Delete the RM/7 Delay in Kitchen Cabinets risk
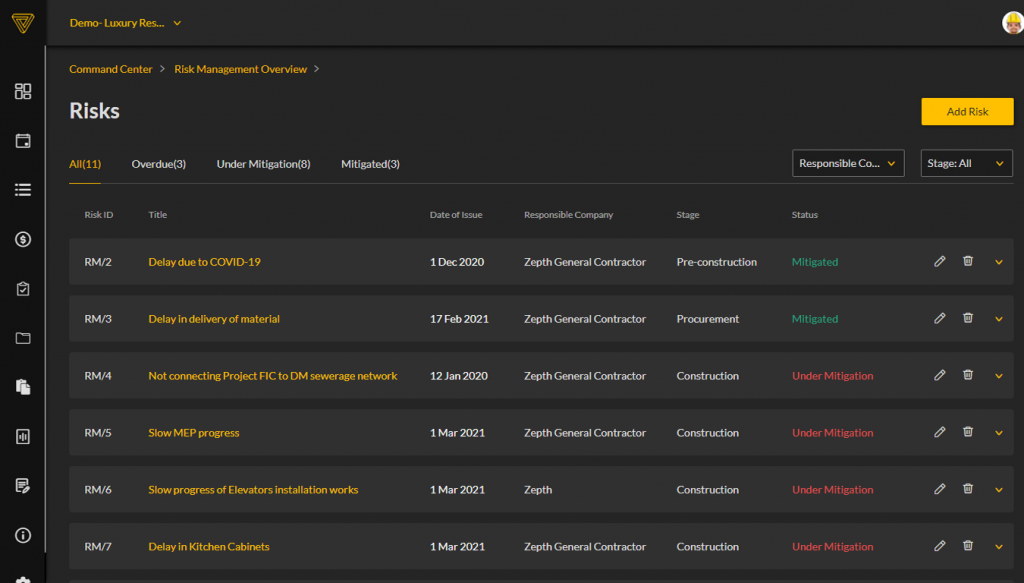This screenshot has height=583, width=1024. 968,547
